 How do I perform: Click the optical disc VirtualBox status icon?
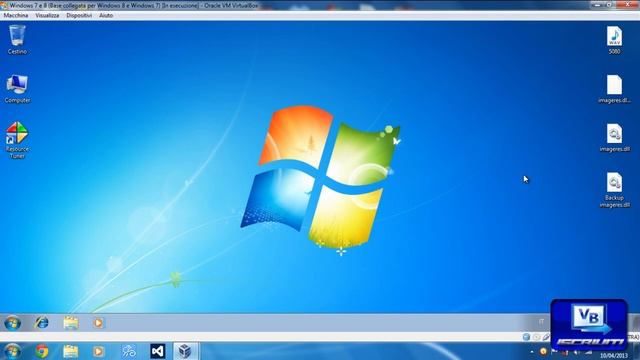click(536, 337)
